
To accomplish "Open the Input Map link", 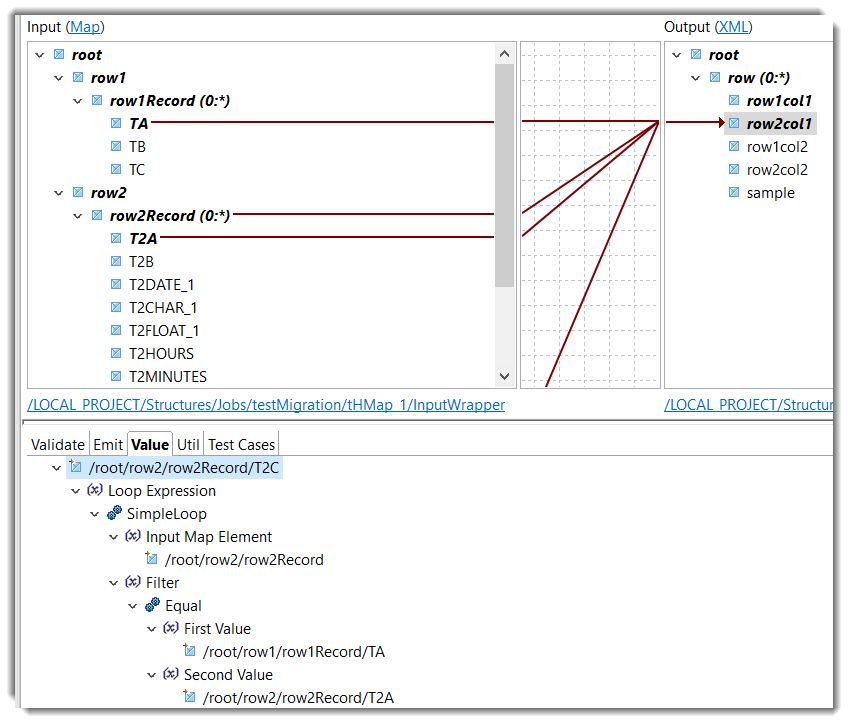I will 84,27.
